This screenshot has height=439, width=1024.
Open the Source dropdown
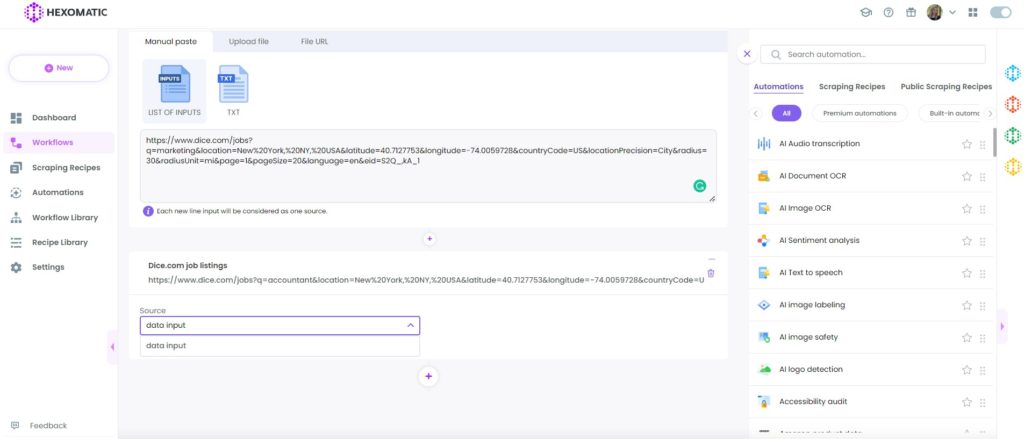pos(280,325)
